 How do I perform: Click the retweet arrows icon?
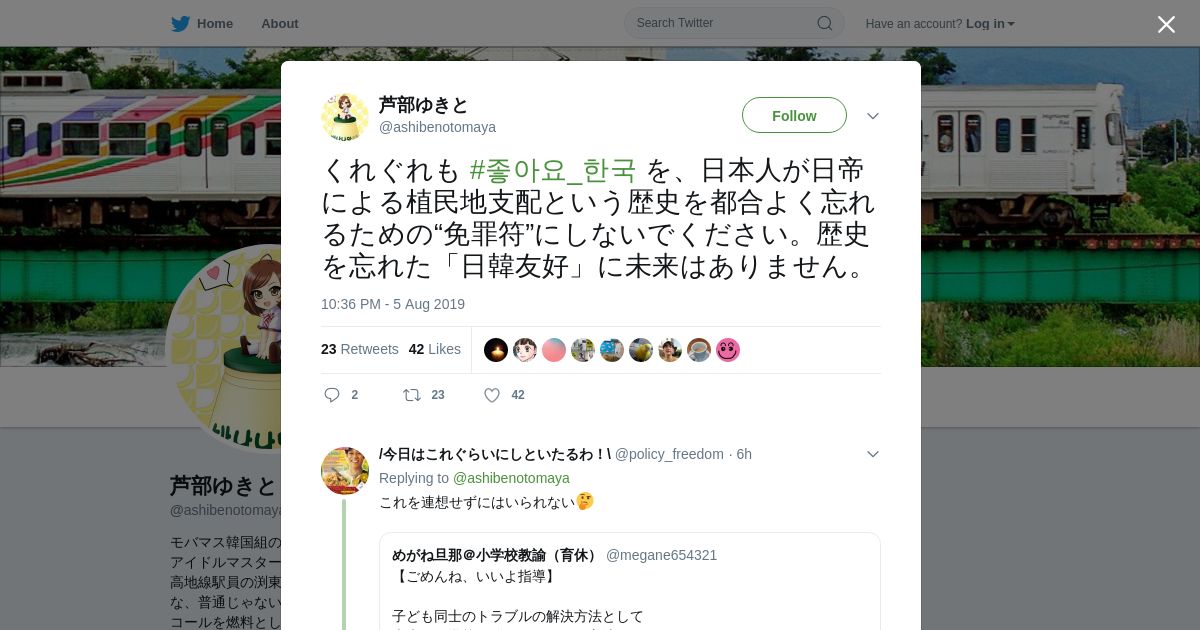[x=412, y=395]
